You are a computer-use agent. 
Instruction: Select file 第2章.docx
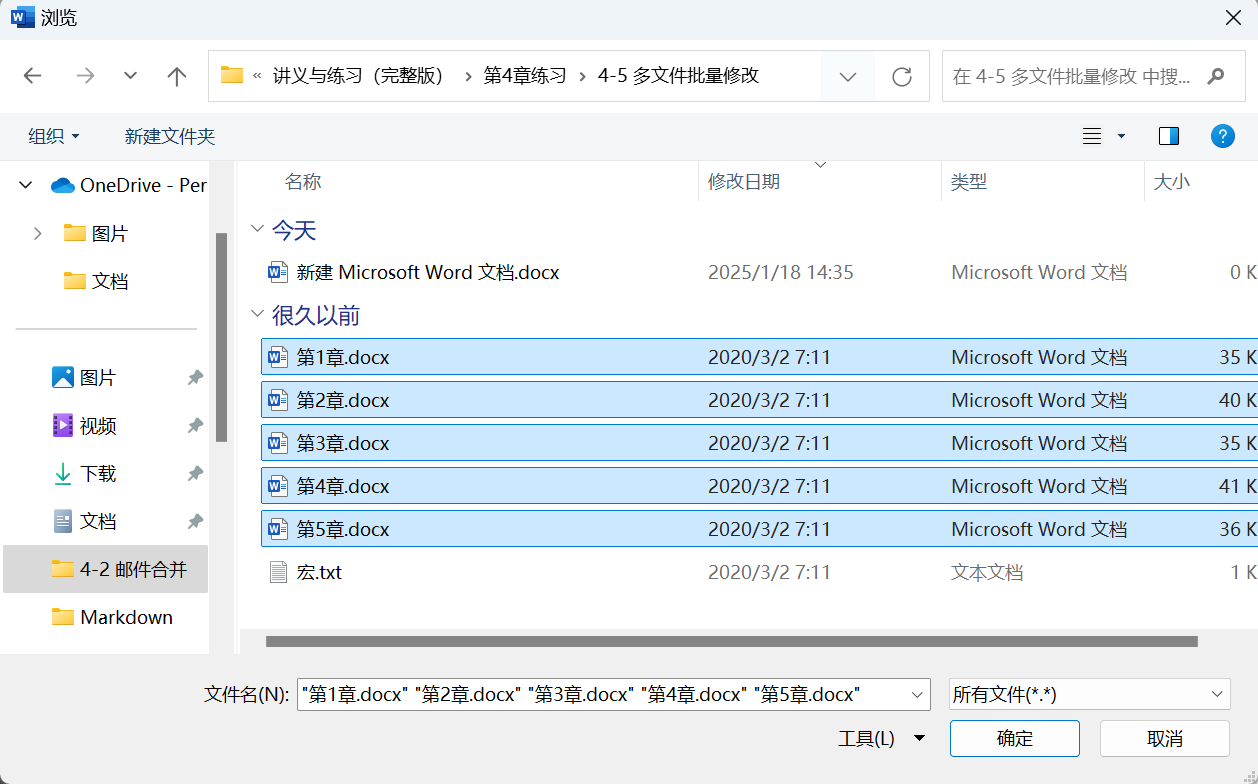click(x=759, y=400)
